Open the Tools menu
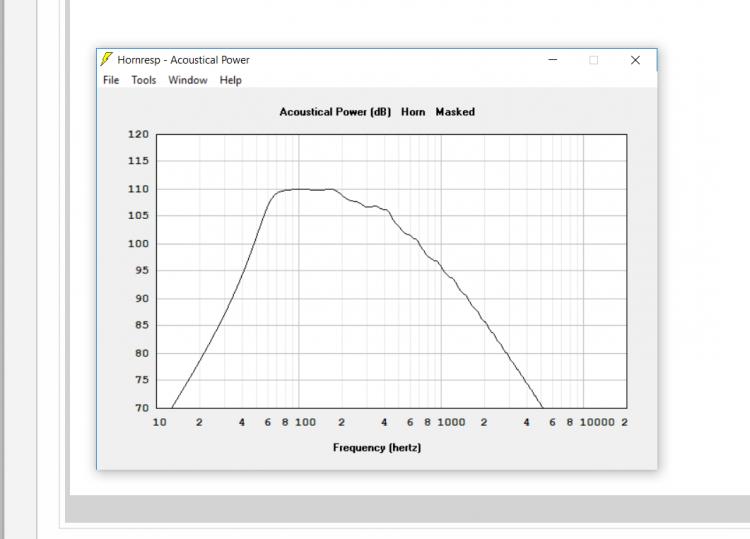Image resolution: width=750 pixels, height=539 pixels. 143,80
